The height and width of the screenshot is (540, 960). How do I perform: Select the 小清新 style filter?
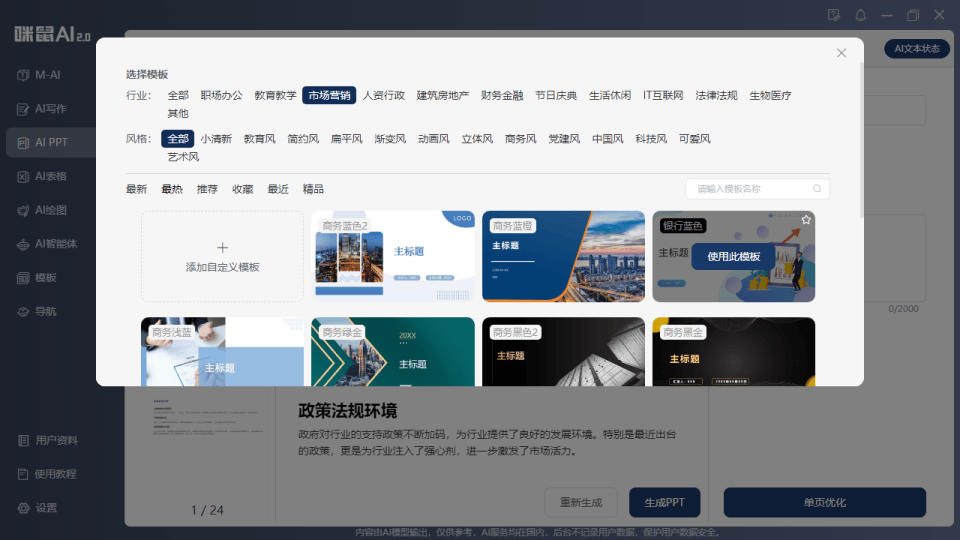(216, 139)
